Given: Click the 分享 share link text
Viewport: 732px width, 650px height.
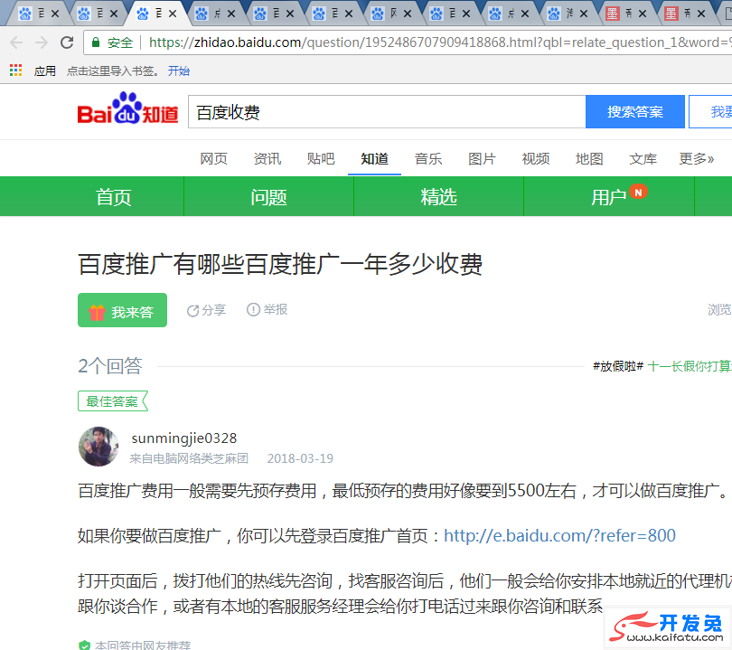Looking at the screenshot, I should 214,310.
